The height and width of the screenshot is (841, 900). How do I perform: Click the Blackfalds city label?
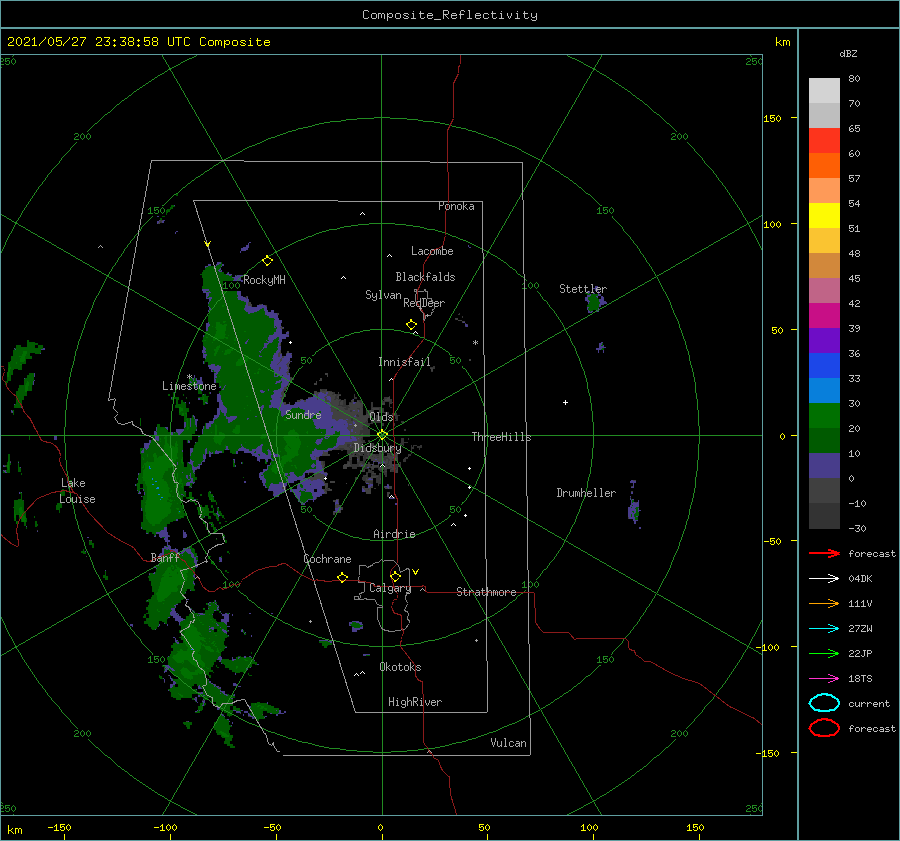point(425,277)
